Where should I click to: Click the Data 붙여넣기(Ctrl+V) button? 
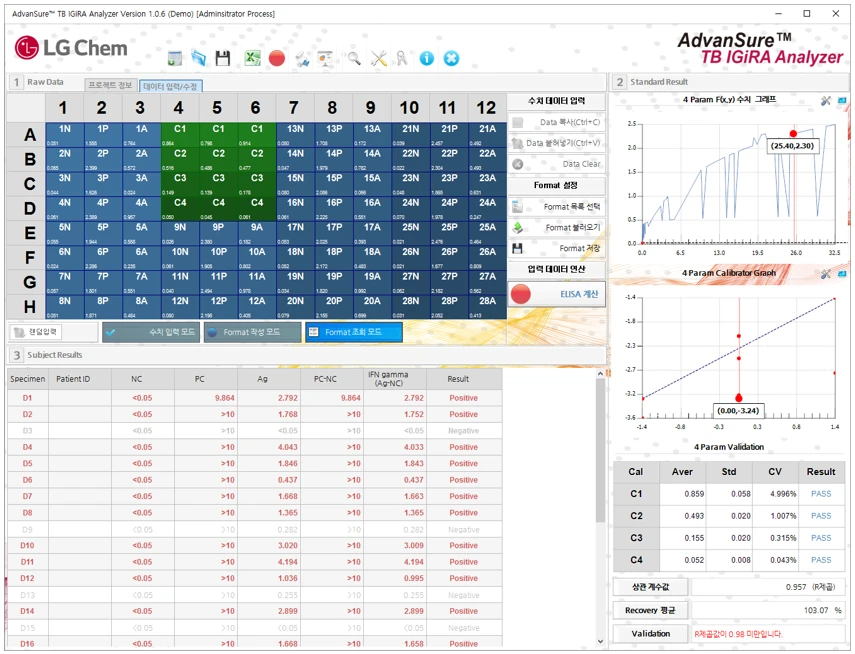(556, 143)
